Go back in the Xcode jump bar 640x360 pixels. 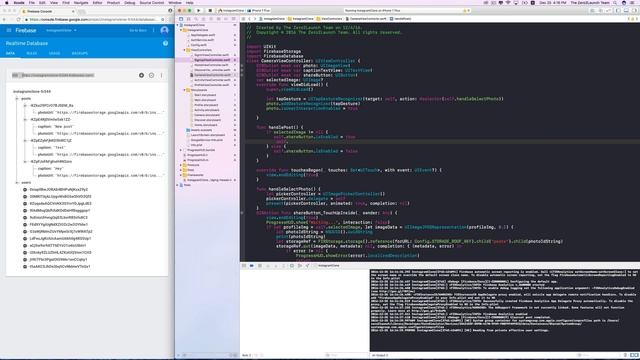249,19
